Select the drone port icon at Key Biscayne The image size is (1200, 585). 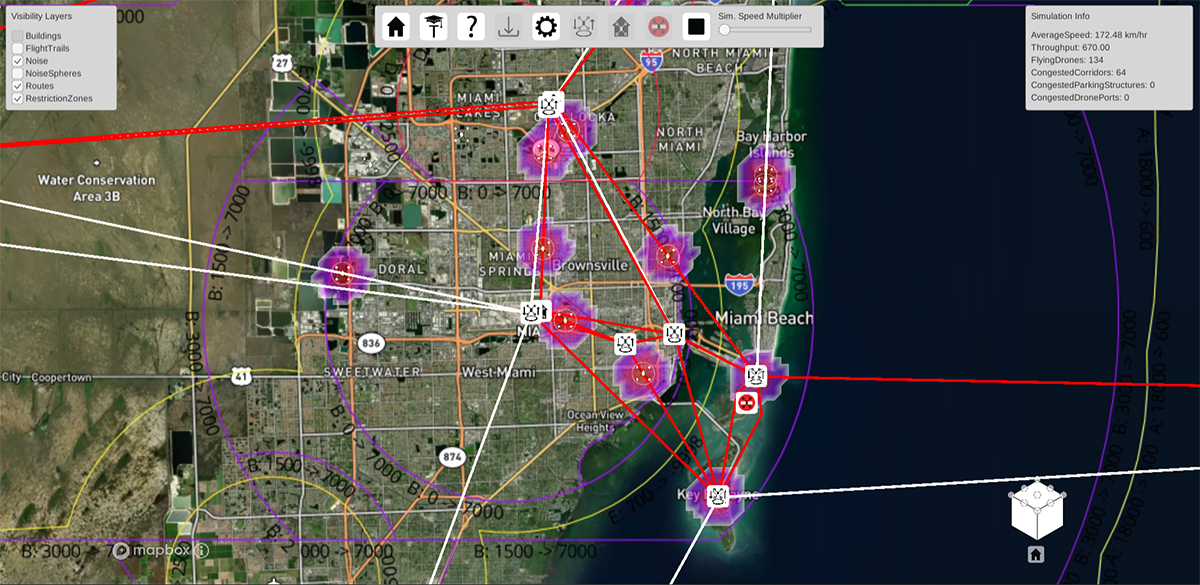click(717, 496)
